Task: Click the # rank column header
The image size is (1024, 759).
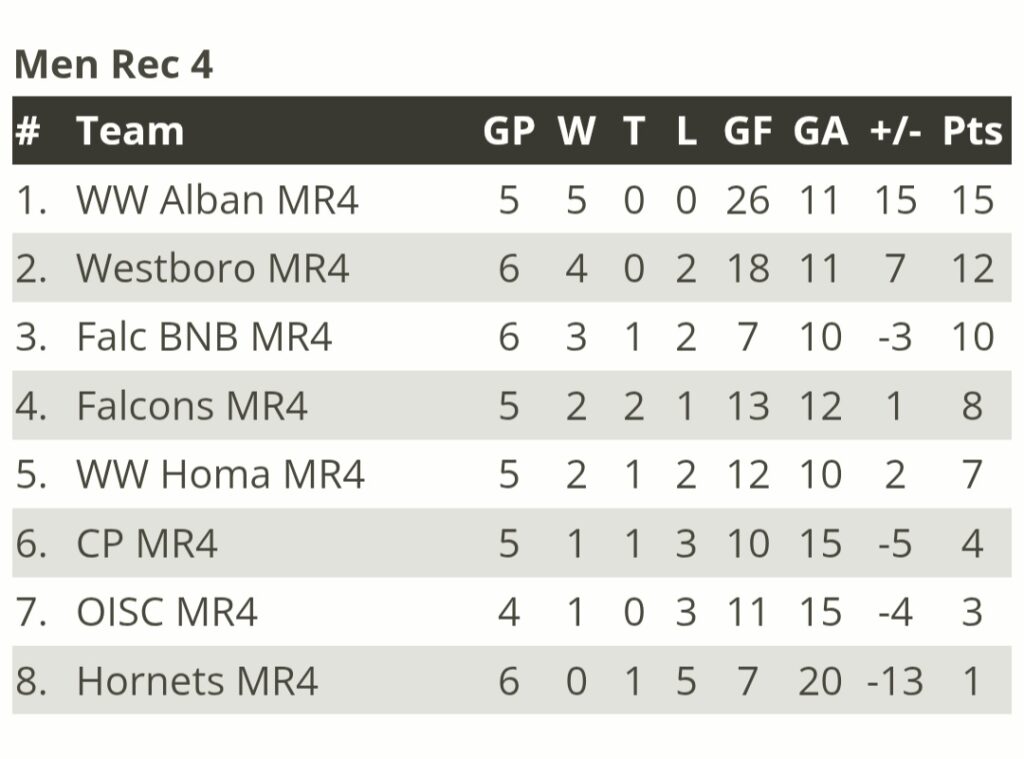Action: (x=28, y=131)
